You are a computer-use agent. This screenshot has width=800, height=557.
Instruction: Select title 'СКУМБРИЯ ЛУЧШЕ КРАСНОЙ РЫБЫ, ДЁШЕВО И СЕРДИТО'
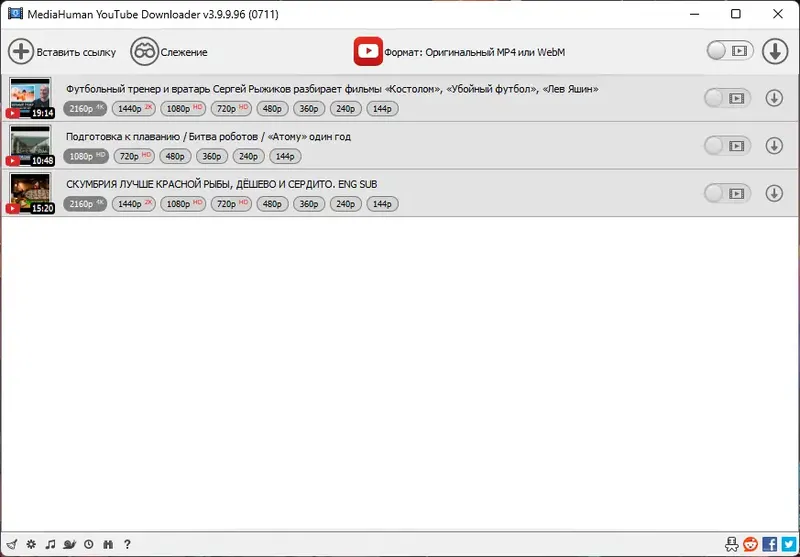(x=221, y=184)
